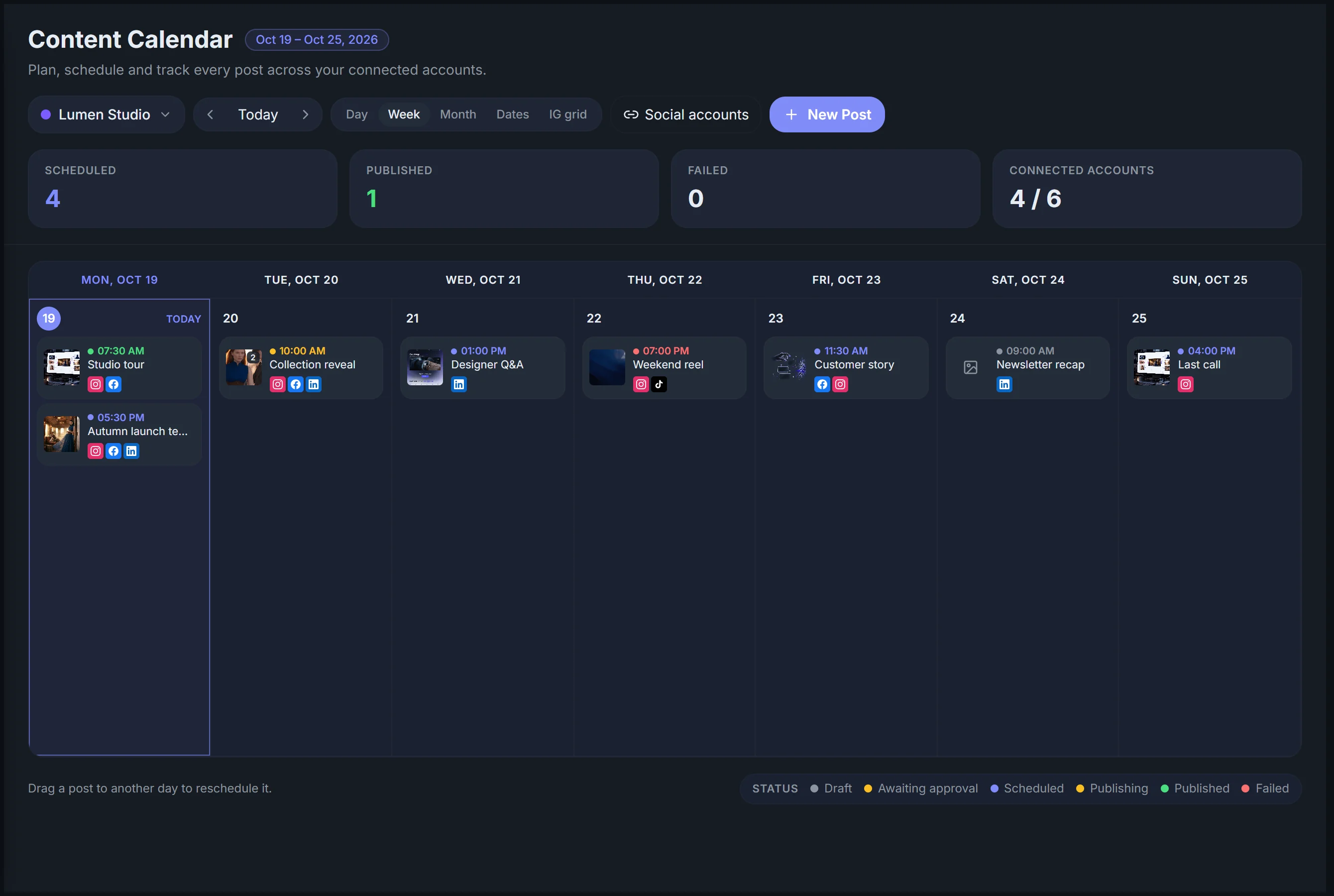Viewport: 1334px width, 896px height.
Task: Click Facebook icon on Studio tour post
Action: [x=113, y=385]
